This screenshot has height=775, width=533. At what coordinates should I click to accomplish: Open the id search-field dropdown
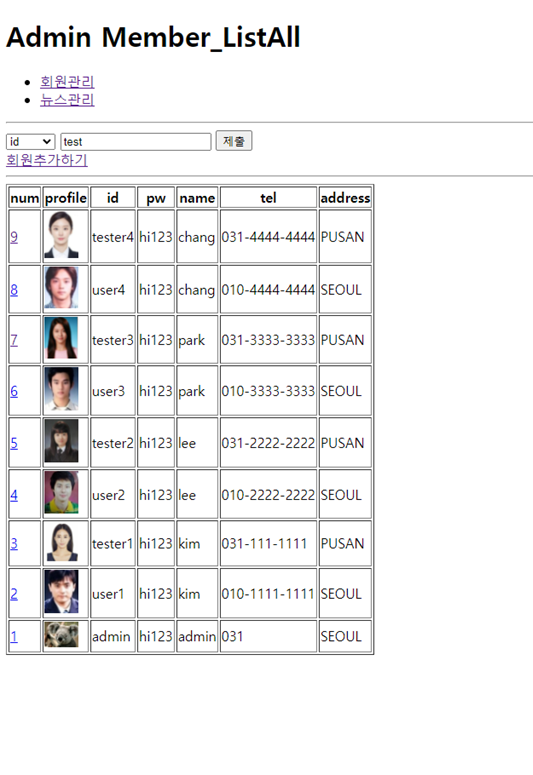30,142
